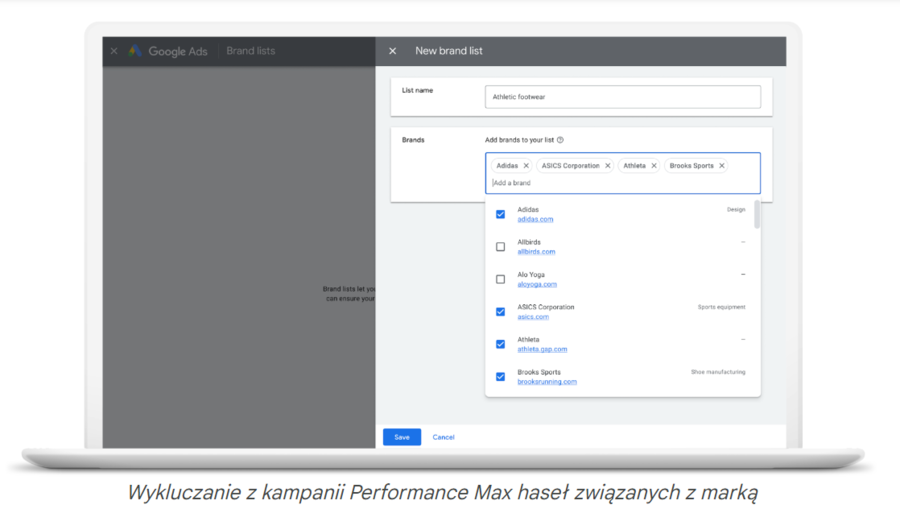Remove the Adidas chip
This screenshot has height=513, width=900.
(526, 166)
